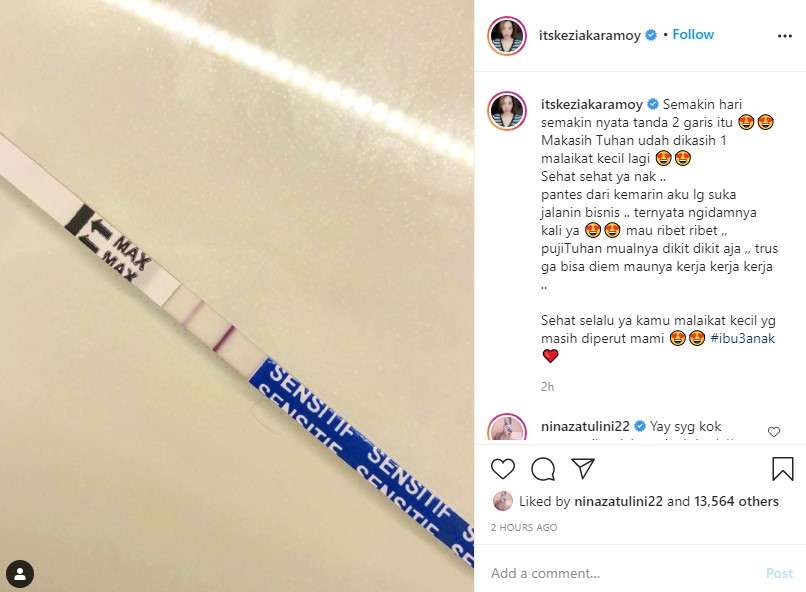This screenshot has width=806, height=592.
Task: Click ninazatulini22 in the Liked by line
Action: click(618, 501)
